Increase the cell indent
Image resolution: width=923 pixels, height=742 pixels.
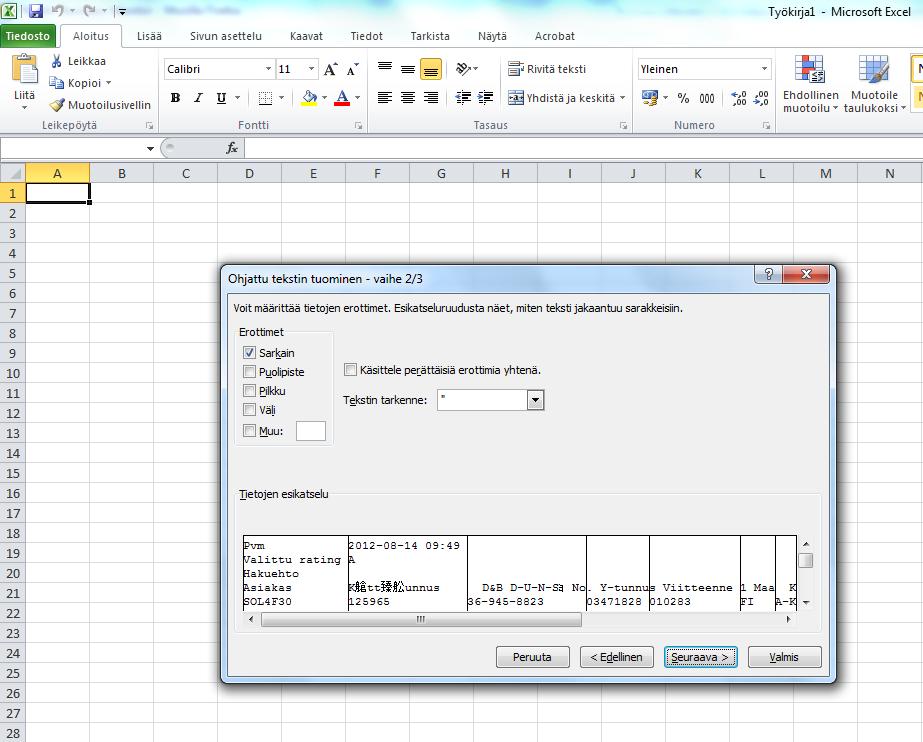click(486, 98)
